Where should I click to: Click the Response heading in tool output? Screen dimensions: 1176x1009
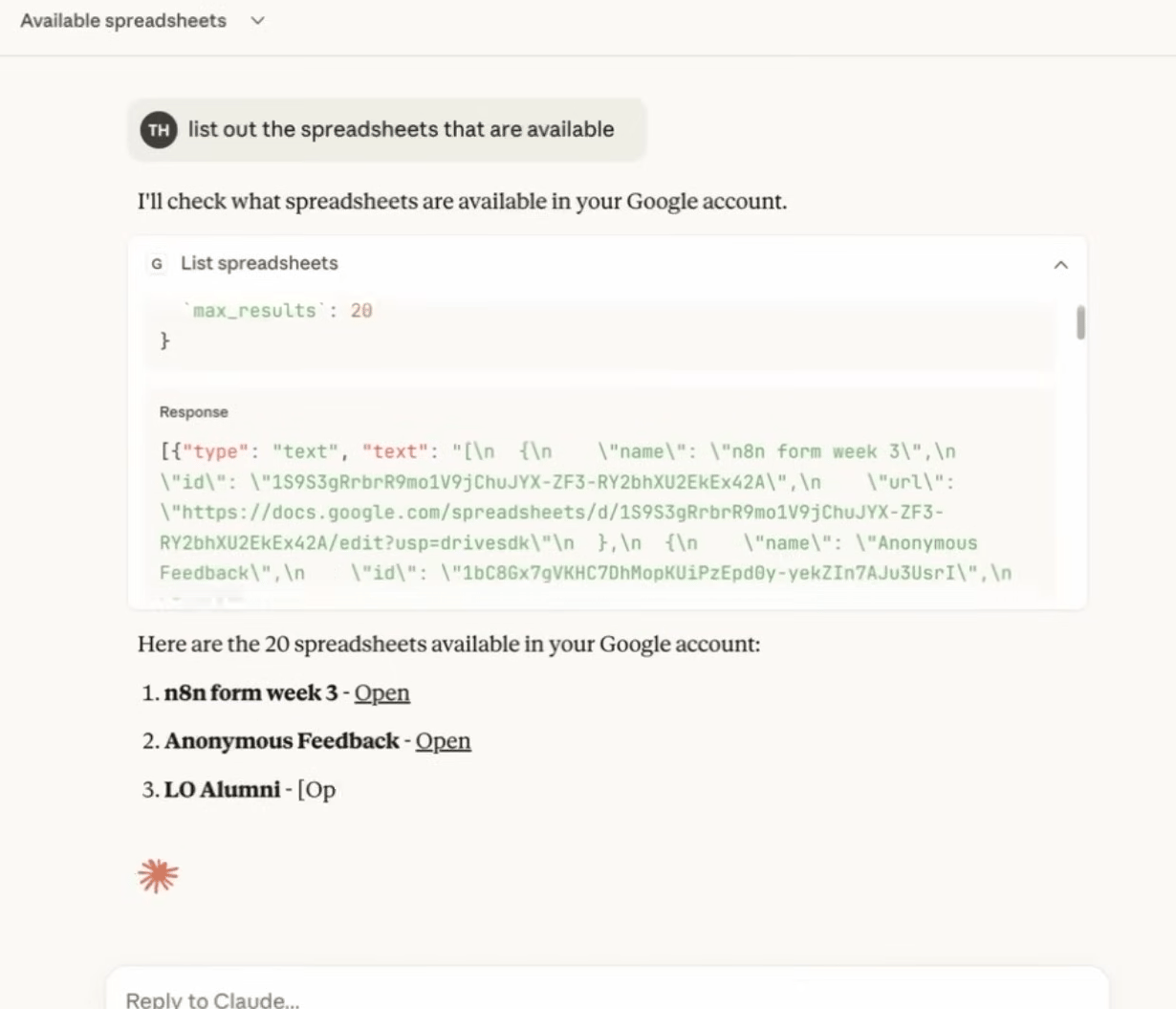[193, 412]
